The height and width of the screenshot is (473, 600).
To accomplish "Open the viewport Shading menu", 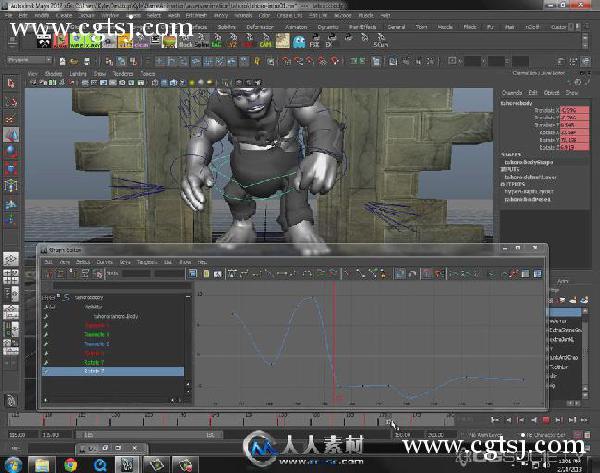I will tap(53, 73).
